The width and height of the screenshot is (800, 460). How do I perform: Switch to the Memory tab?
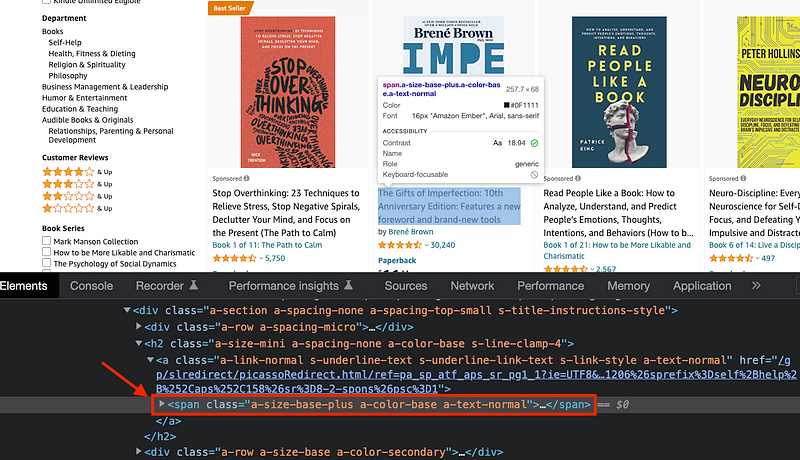tap(628, 286)
